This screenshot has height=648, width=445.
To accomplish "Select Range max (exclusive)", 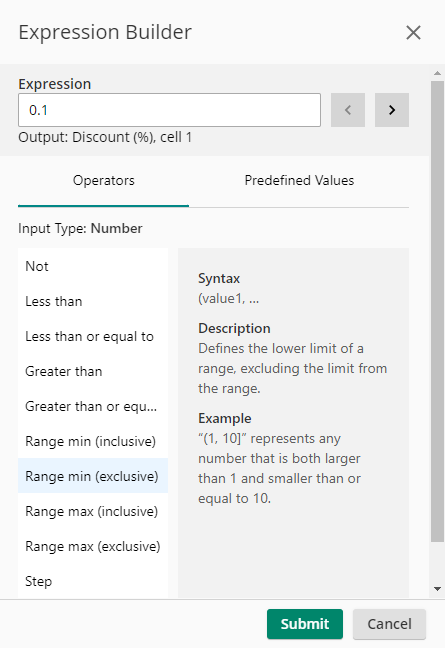I will (x=93, y=546).
